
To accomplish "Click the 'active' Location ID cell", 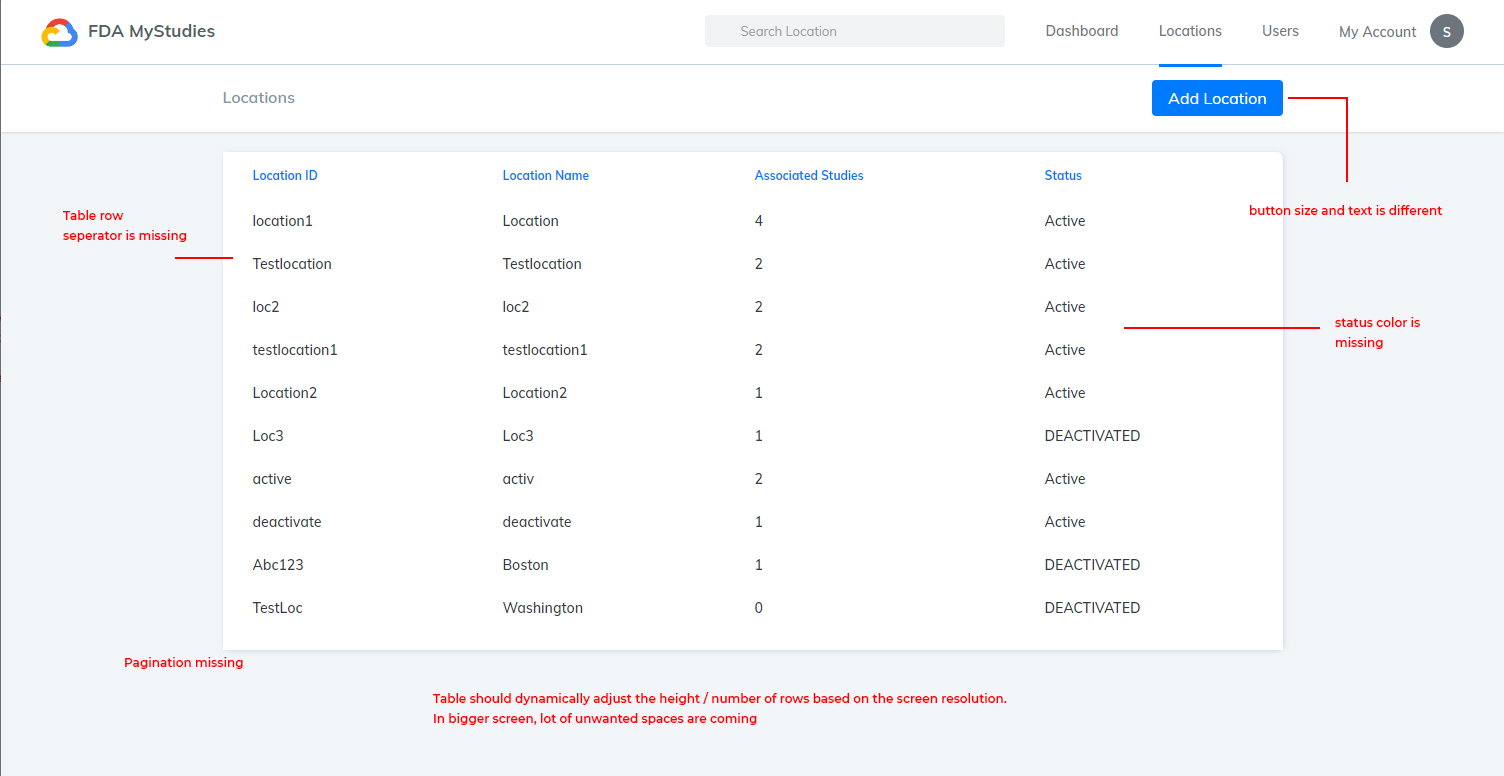I will (272, 479).
